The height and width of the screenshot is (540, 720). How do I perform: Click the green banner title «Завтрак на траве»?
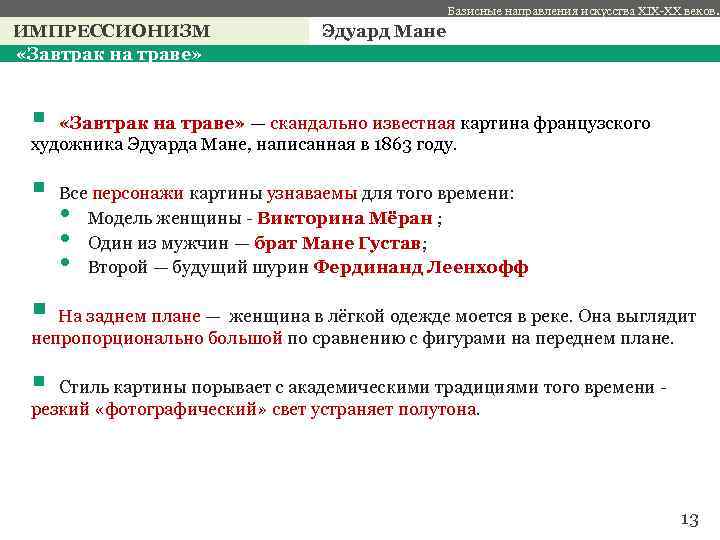click(x=109, y=54)
